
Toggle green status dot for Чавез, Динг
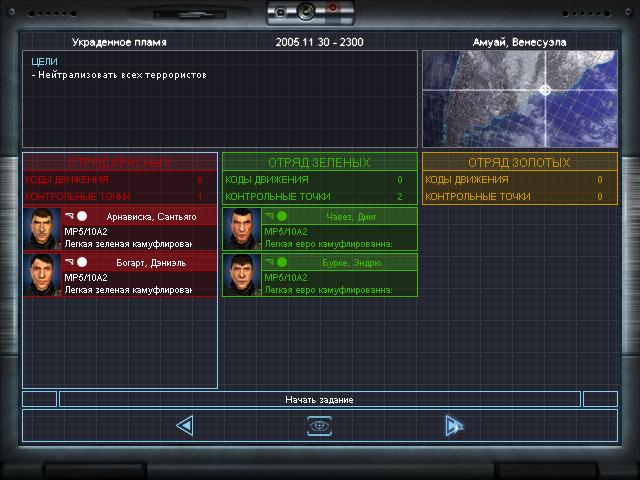pyautogui.click(x=282, y=216)
